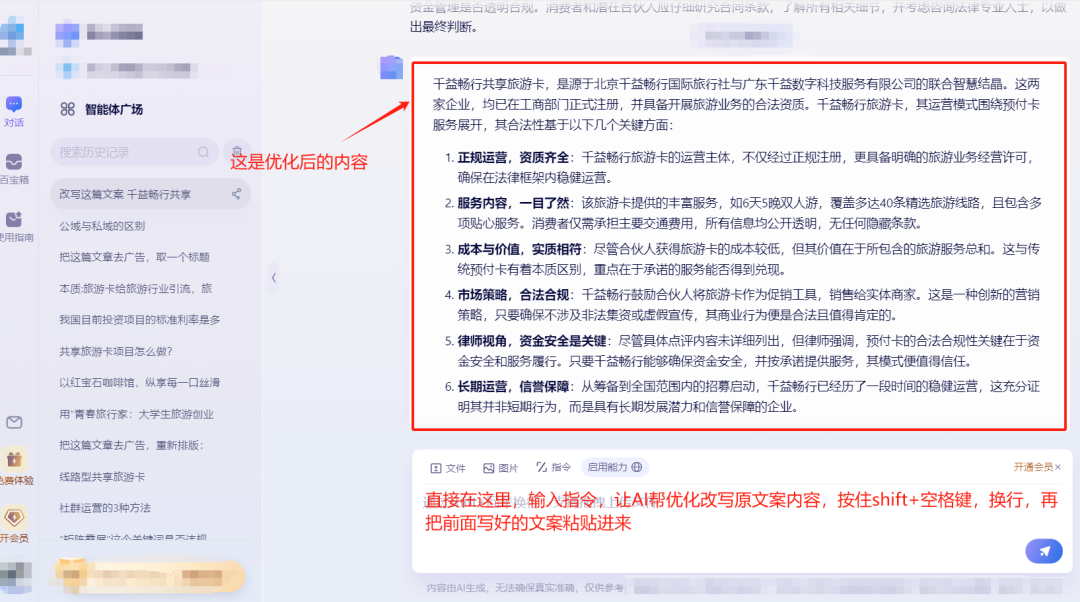Image resolution: width=1080 pixels, height=602 pixels.
Task: Click the magnifier icon in history search
Action: 203,152
